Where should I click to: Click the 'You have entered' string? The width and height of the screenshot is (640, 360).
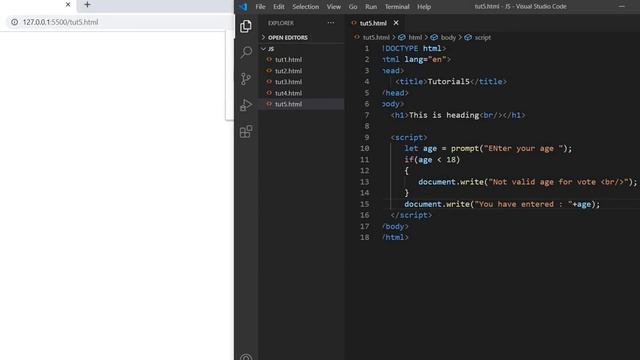pos(523,204)
